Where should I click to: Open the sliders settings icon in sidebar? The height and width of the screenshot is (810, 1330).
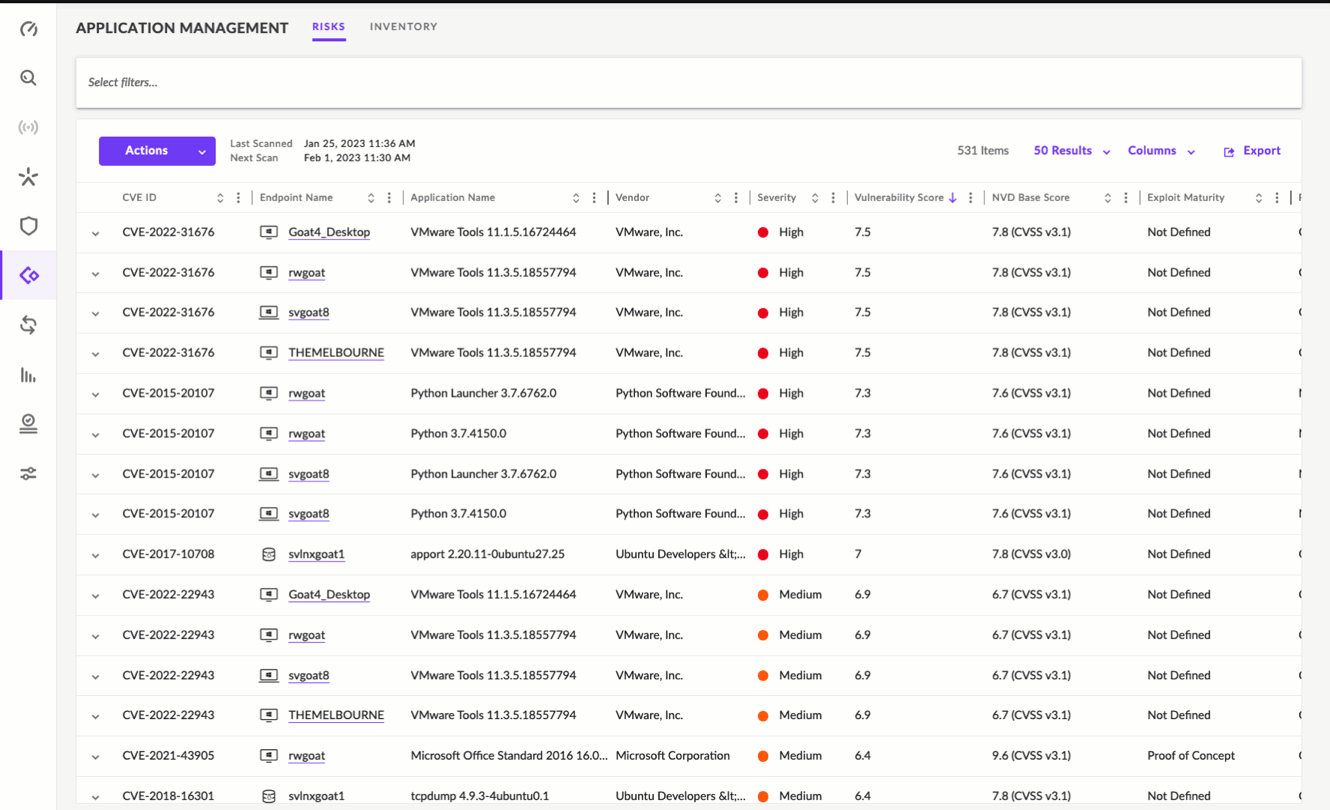tap(28, 474)
